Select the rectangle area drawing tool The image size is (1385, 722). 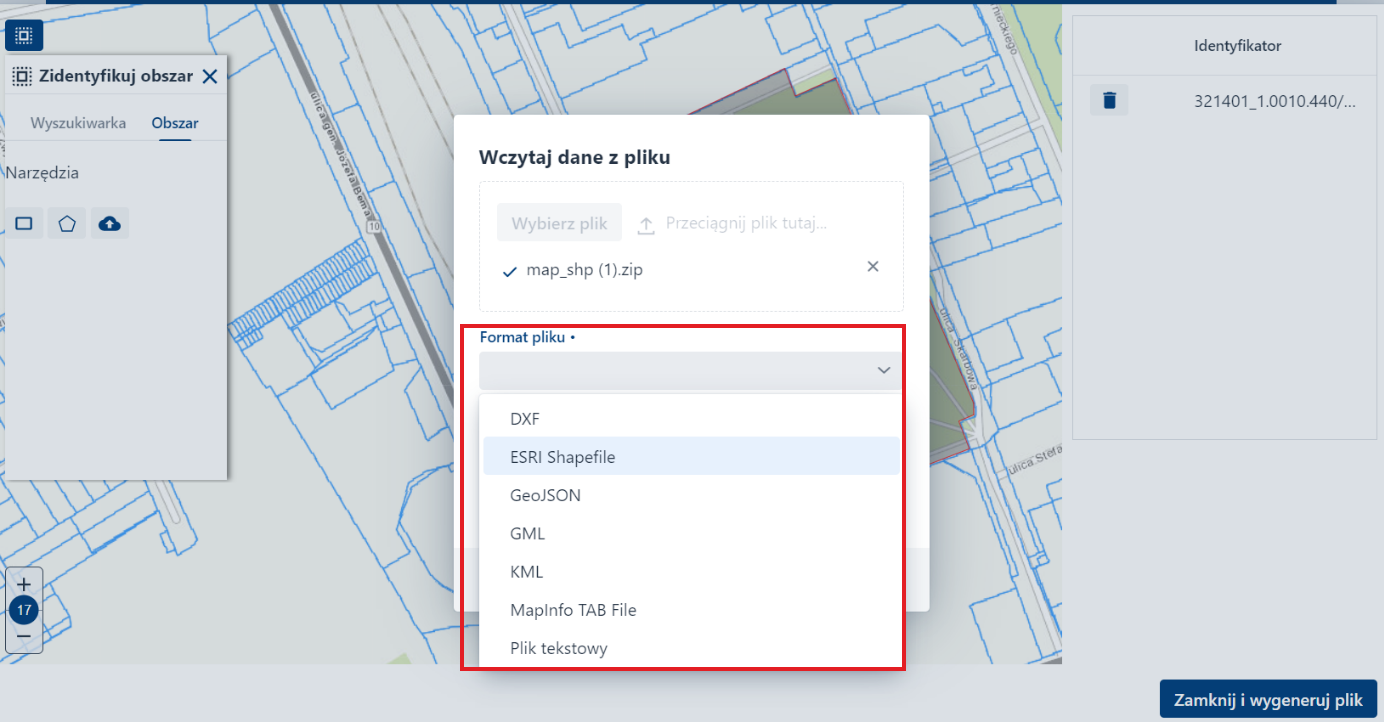(x=24, y=223)
